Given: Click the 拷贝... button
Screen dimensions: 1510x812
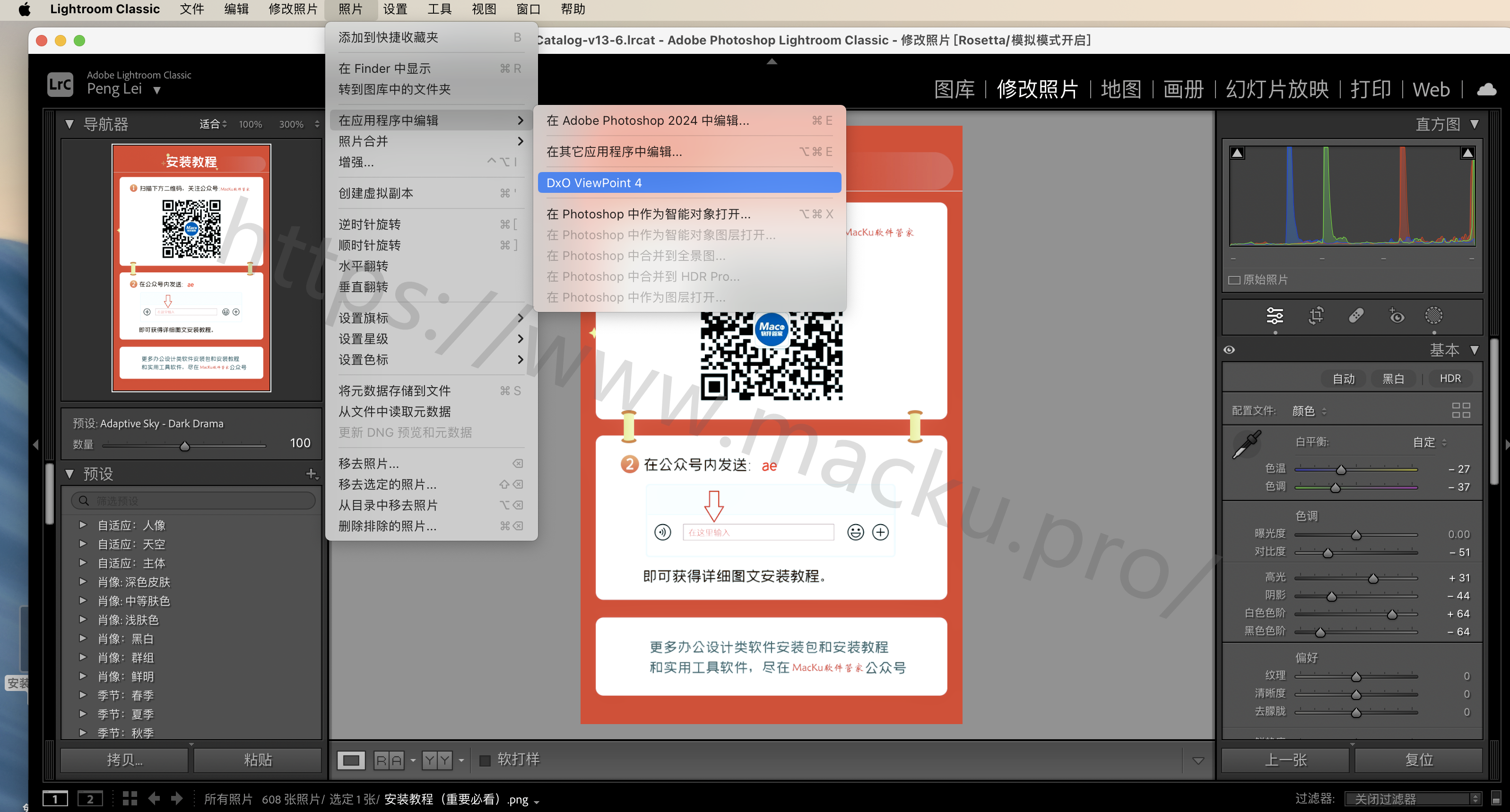Looking at the screenshot, I should pos(124,760).
